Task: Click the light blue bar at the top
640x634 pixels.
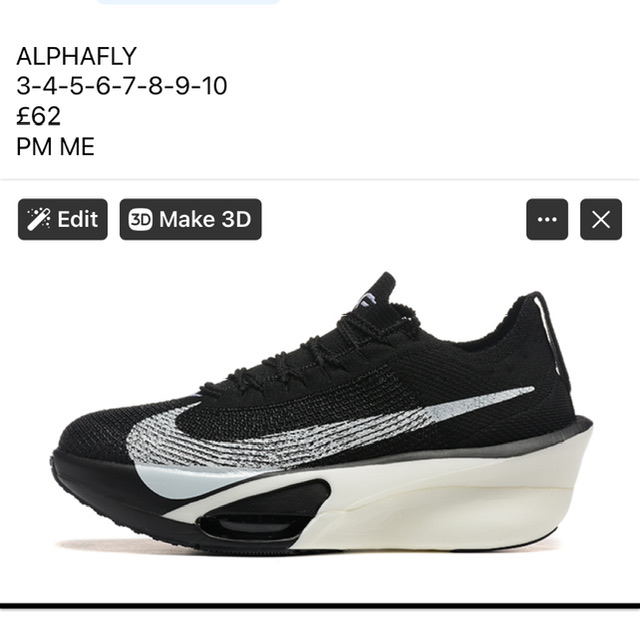Action: (x=188, y=2)
